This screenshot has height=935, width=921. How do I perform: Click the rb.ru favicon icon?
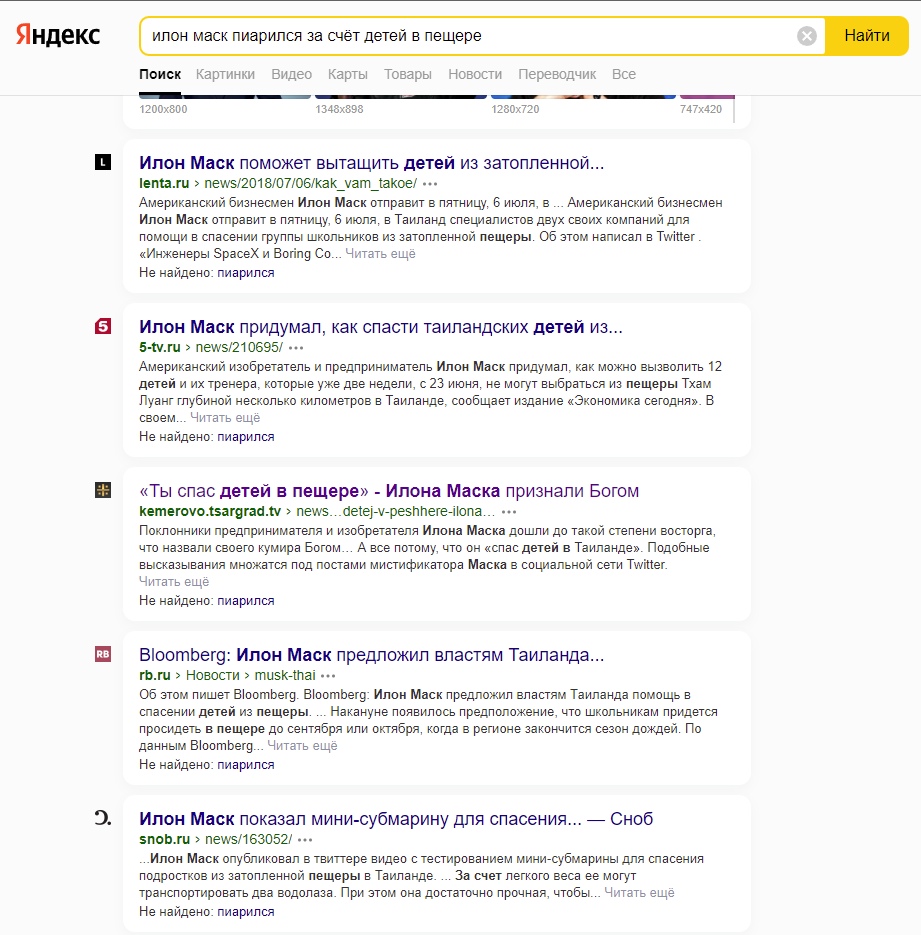click(x=103, y=654)
